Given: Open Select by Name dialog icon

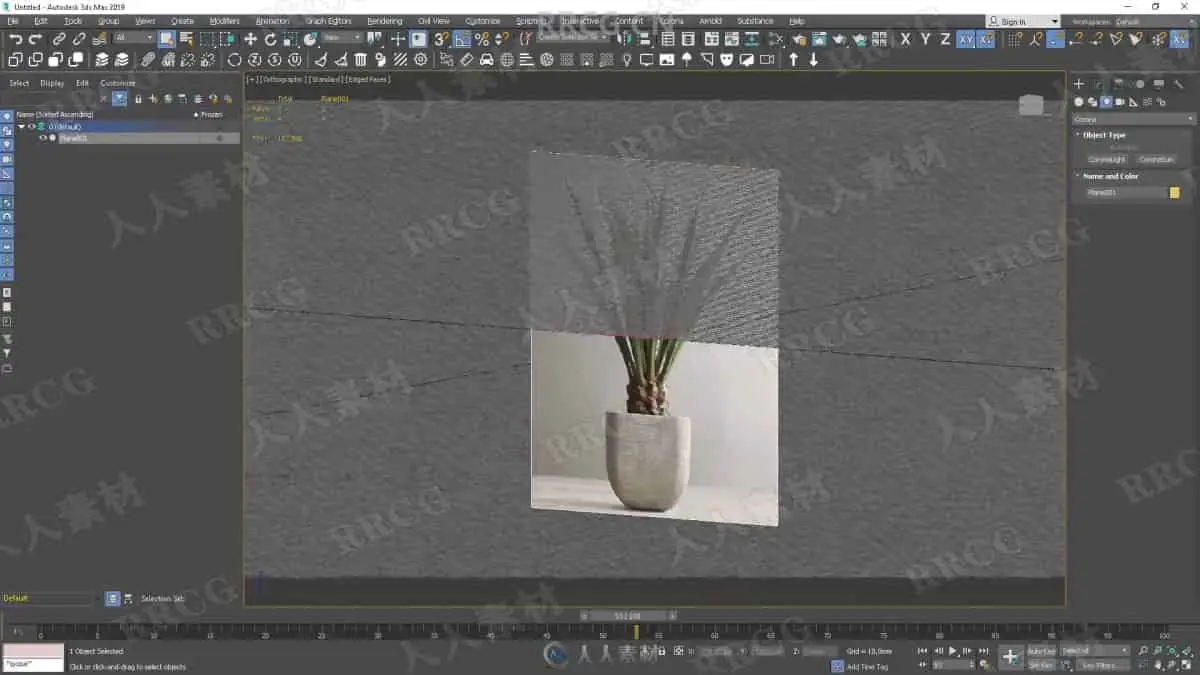Looking at the screenshot, I should pos(186,39).
